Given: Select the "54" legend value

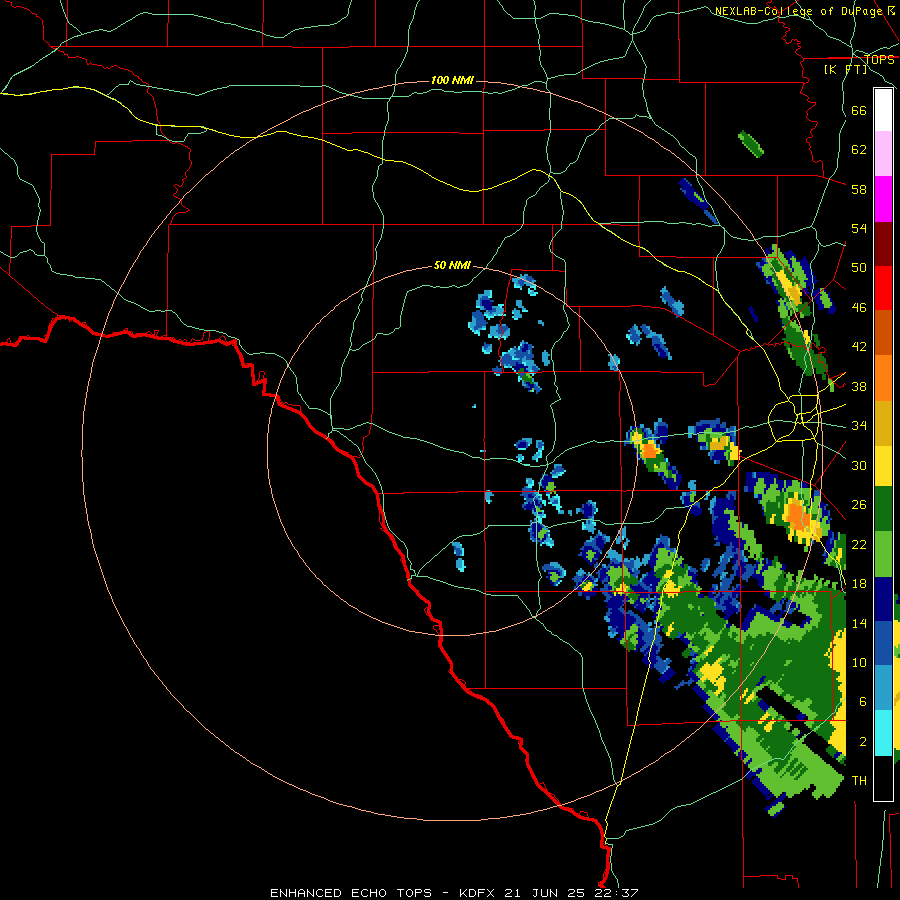Looking at the screenshot, I should tap(859, 229).
